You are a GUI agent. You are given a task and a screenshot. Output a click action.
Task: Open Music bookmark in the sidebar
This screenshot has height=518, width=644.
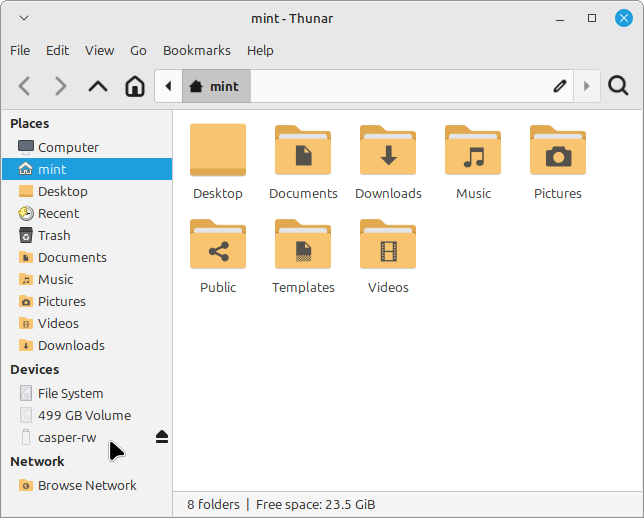[87, 279]
